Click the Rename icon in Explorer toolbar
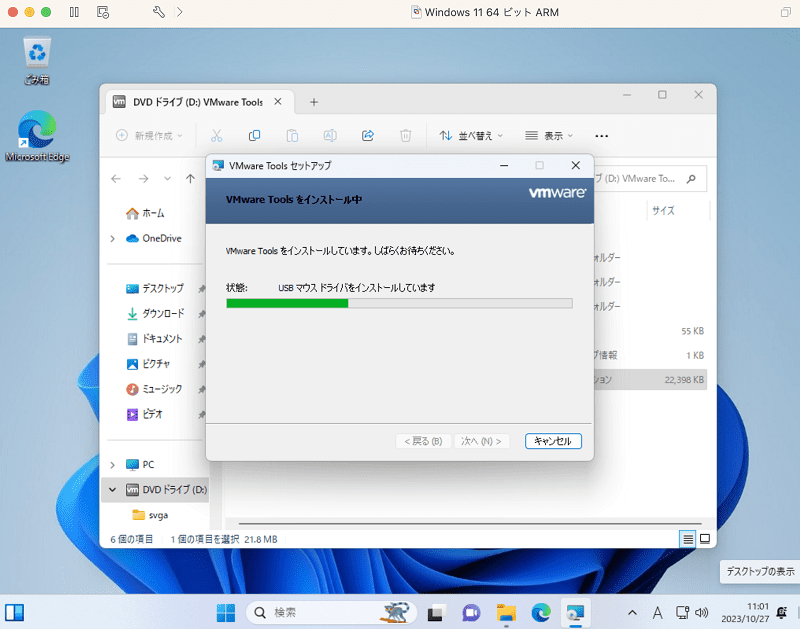800x629 pixels. (x=330, y=136)
